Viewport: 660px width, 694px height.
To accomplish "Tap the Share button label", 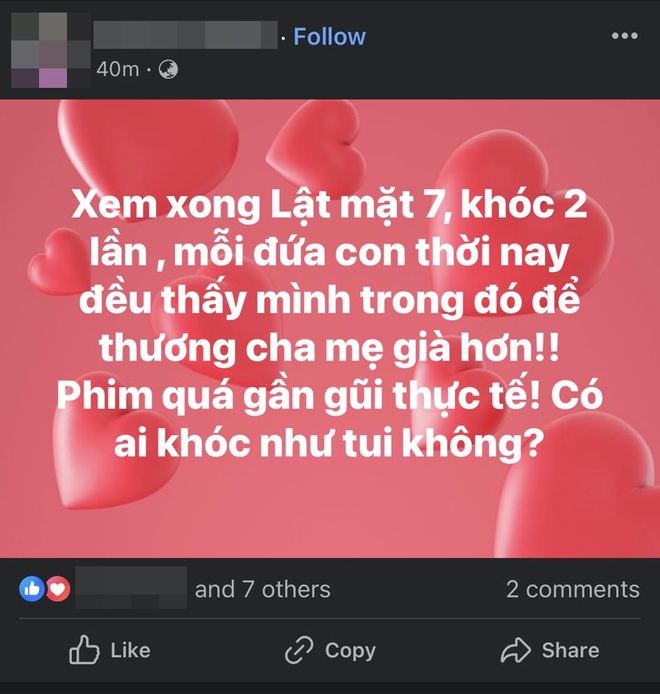I will (x=570, y=650).
